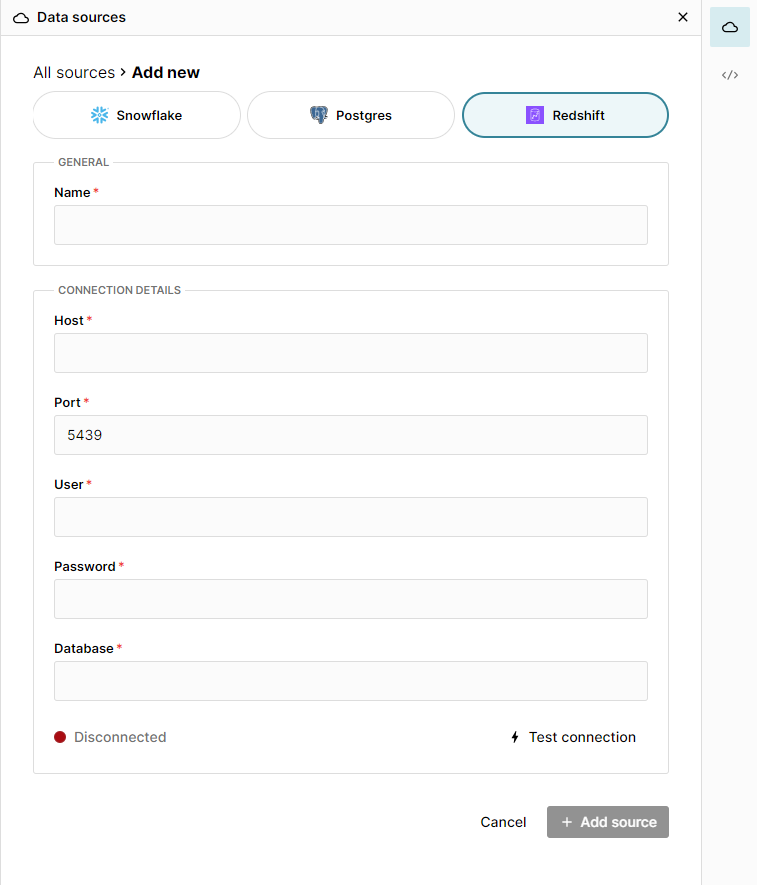Viewport: 757px width, 885px height.
Task: Switch to the Snowflake source tab
Action: pos(136,114)
